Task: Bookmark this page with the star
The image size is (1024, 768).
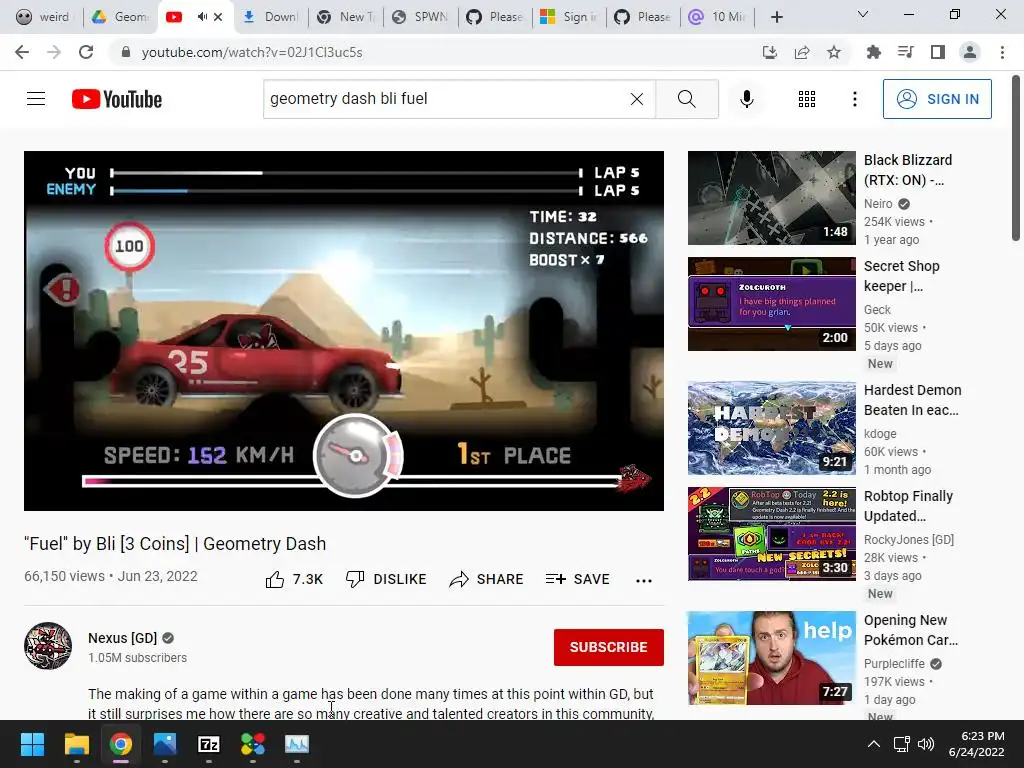Action: (x=834, y=52)
